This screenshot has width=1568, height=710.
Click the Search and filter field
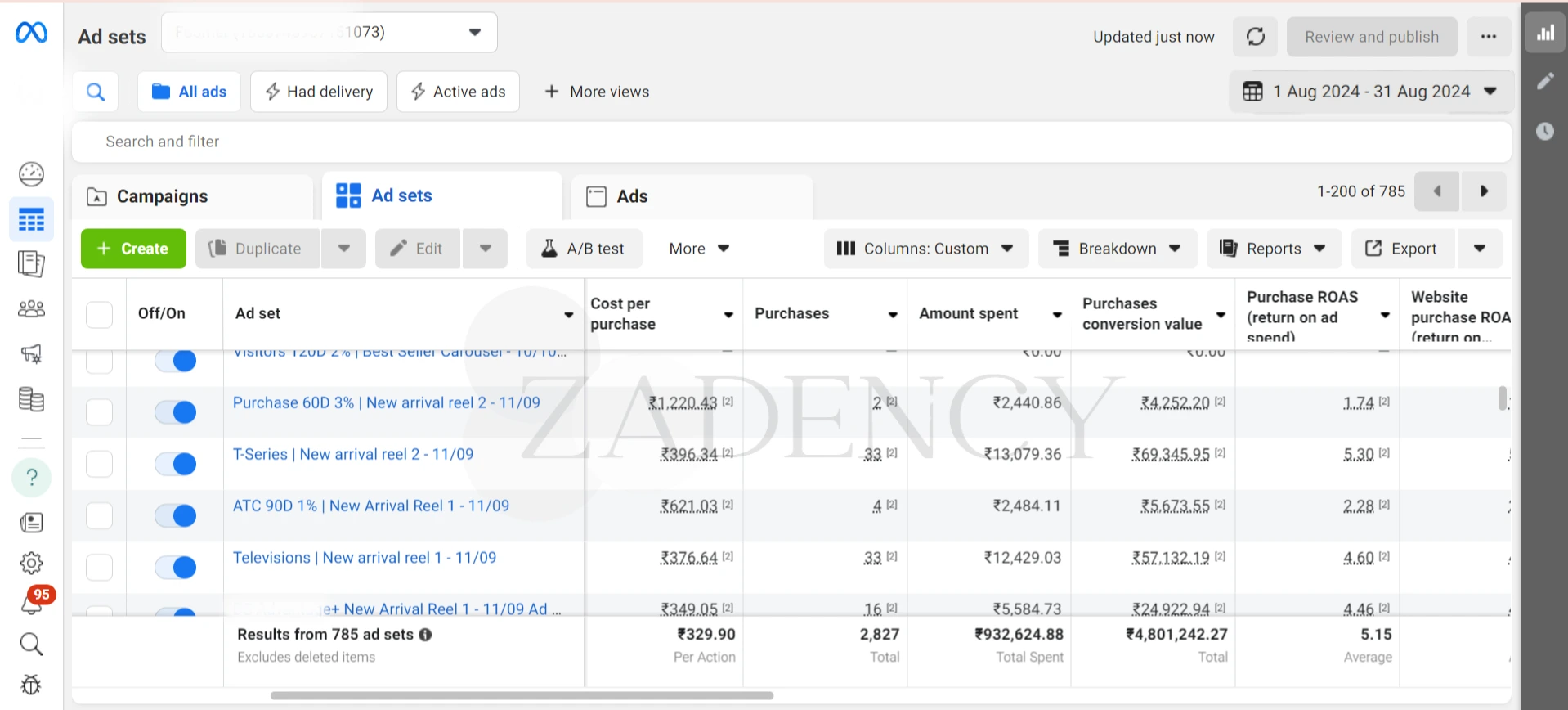pyautogui.click(x=791, y=142)
